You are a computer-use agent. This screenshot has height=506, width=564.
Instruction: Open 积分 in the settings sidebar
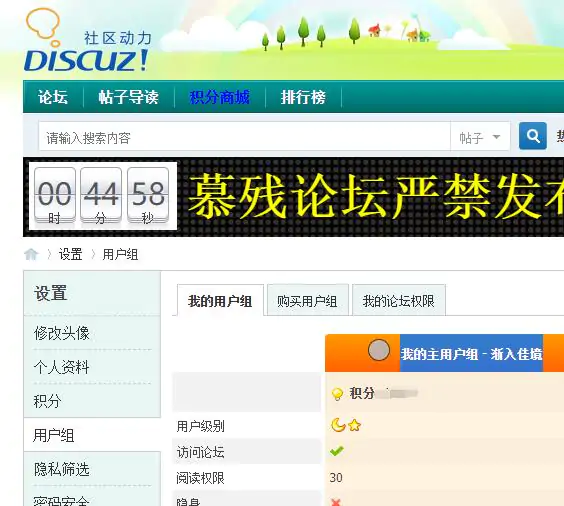coord(47,401)
